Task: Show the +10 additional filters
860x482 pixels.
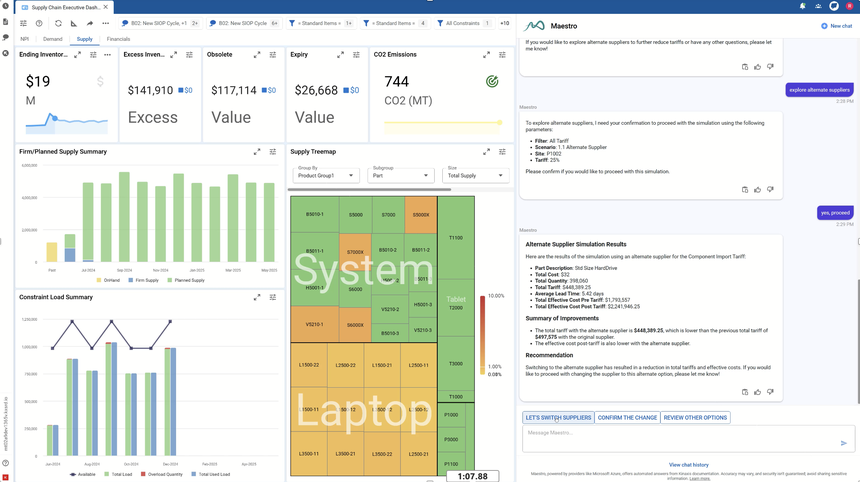Action: pyautogui.click(x=505, y=24)
